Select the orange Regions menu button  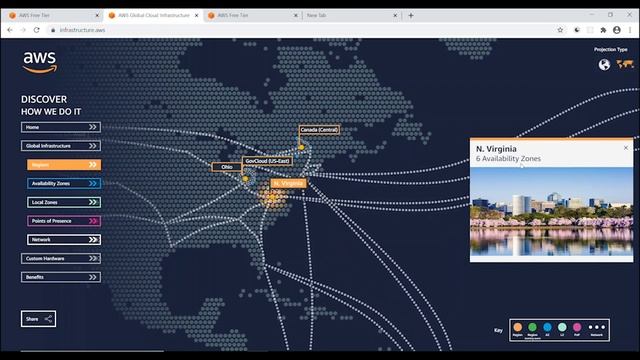coord(64,164)
